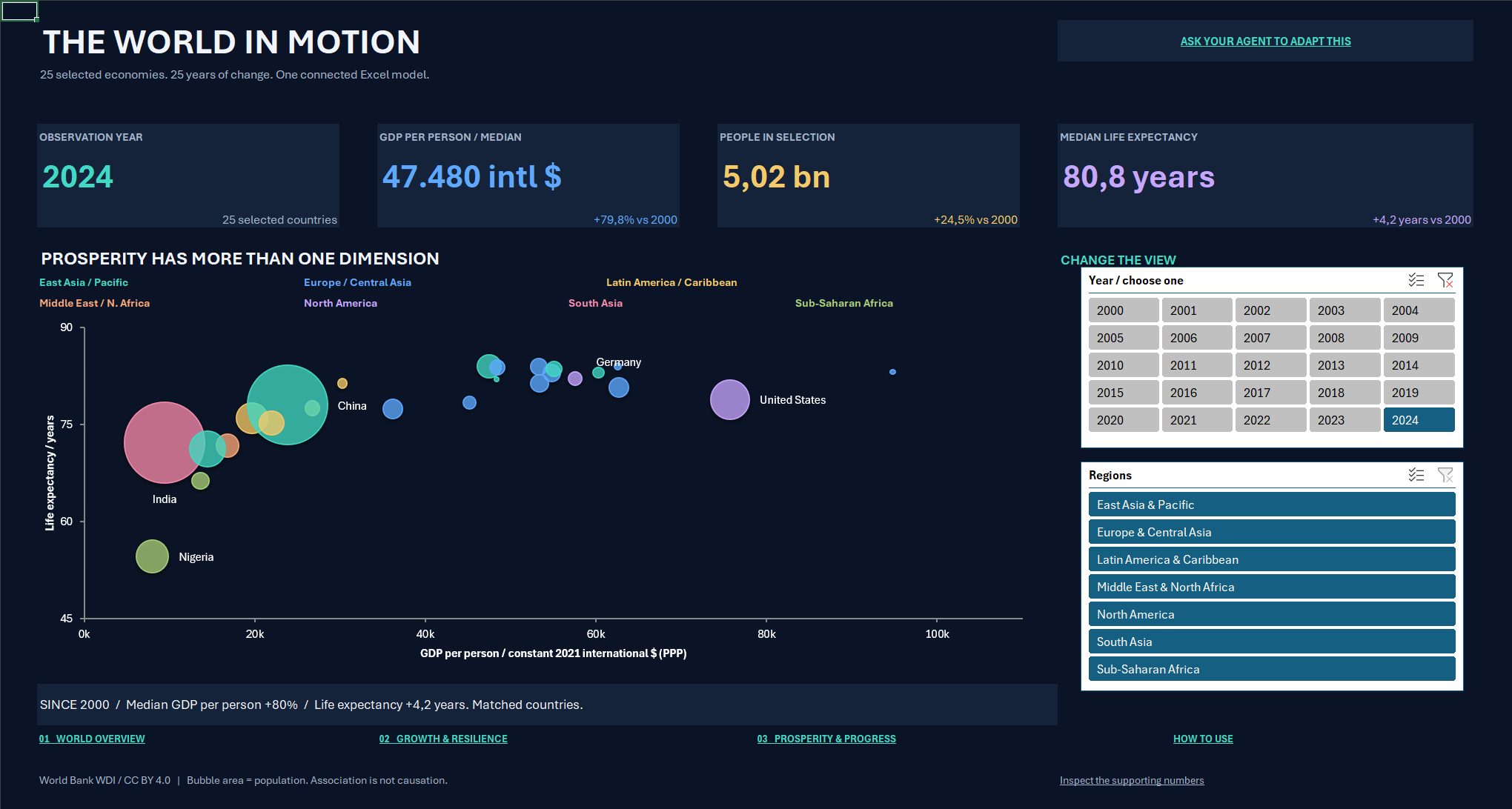Click the large teal China bubble
This screenshot has height=809, width=1512.
pos(288,404)
